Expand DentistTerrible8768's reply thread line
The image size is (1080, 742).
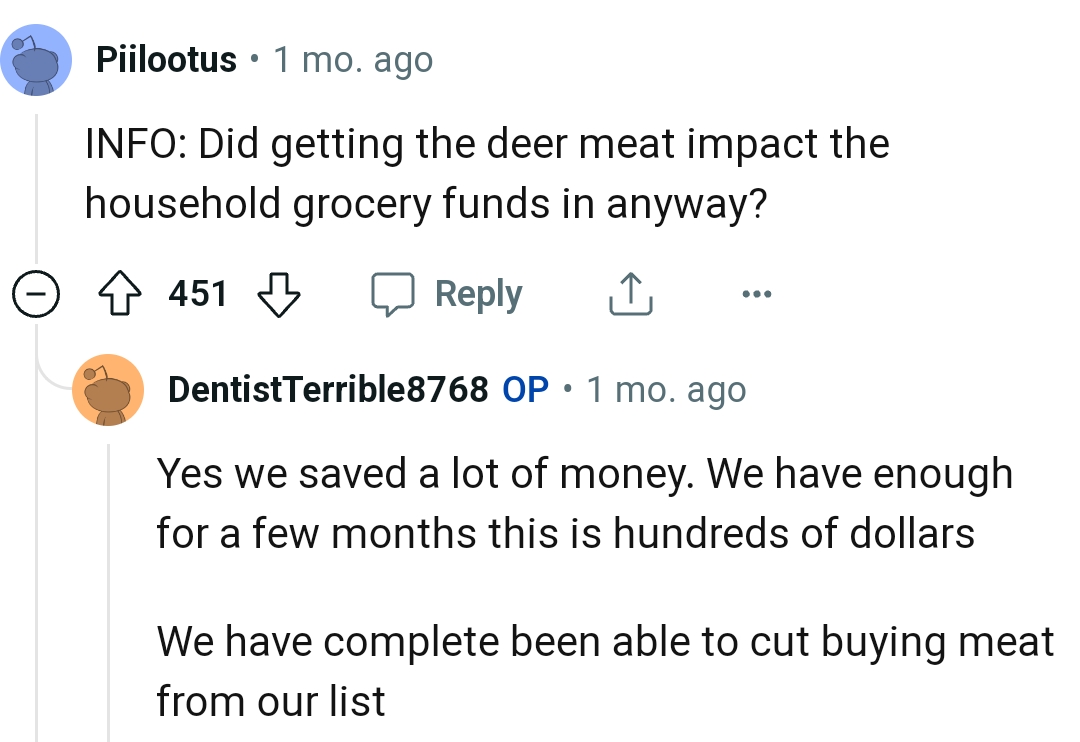110,590
